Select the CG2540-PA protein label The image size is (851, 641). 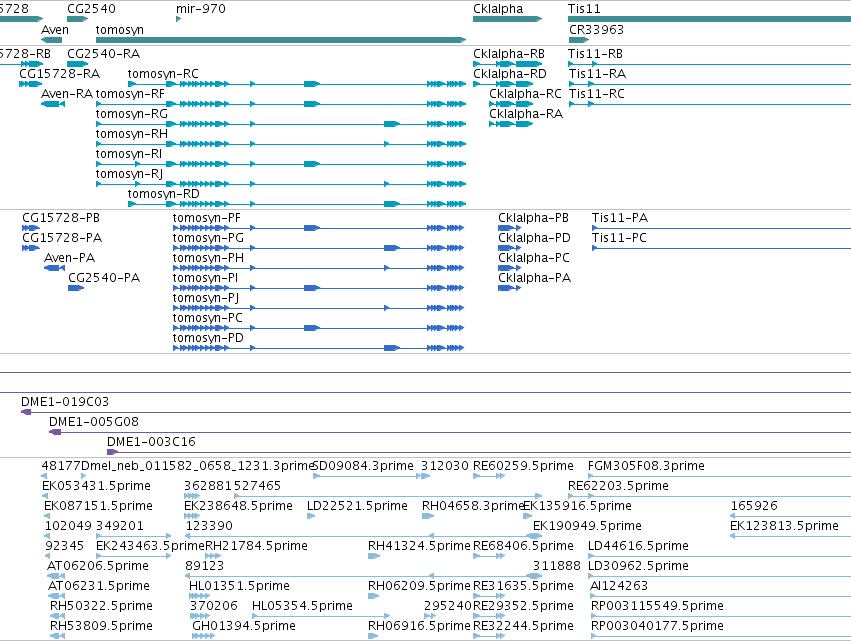coord(104,278)
